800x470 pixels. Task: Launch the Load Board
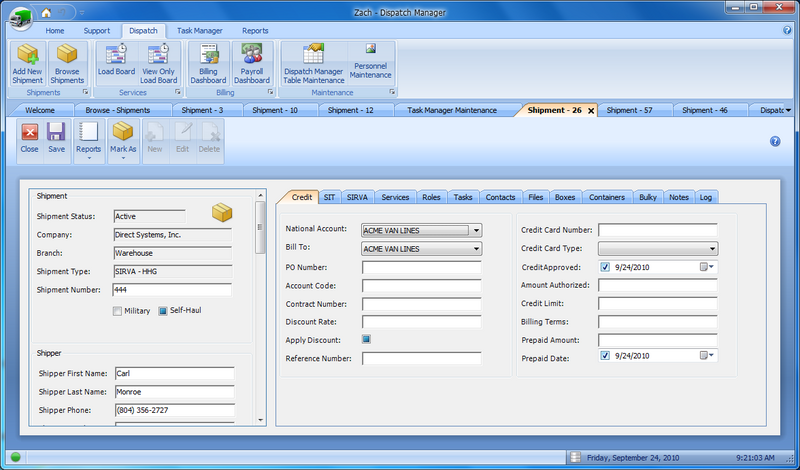click(116, 64)
